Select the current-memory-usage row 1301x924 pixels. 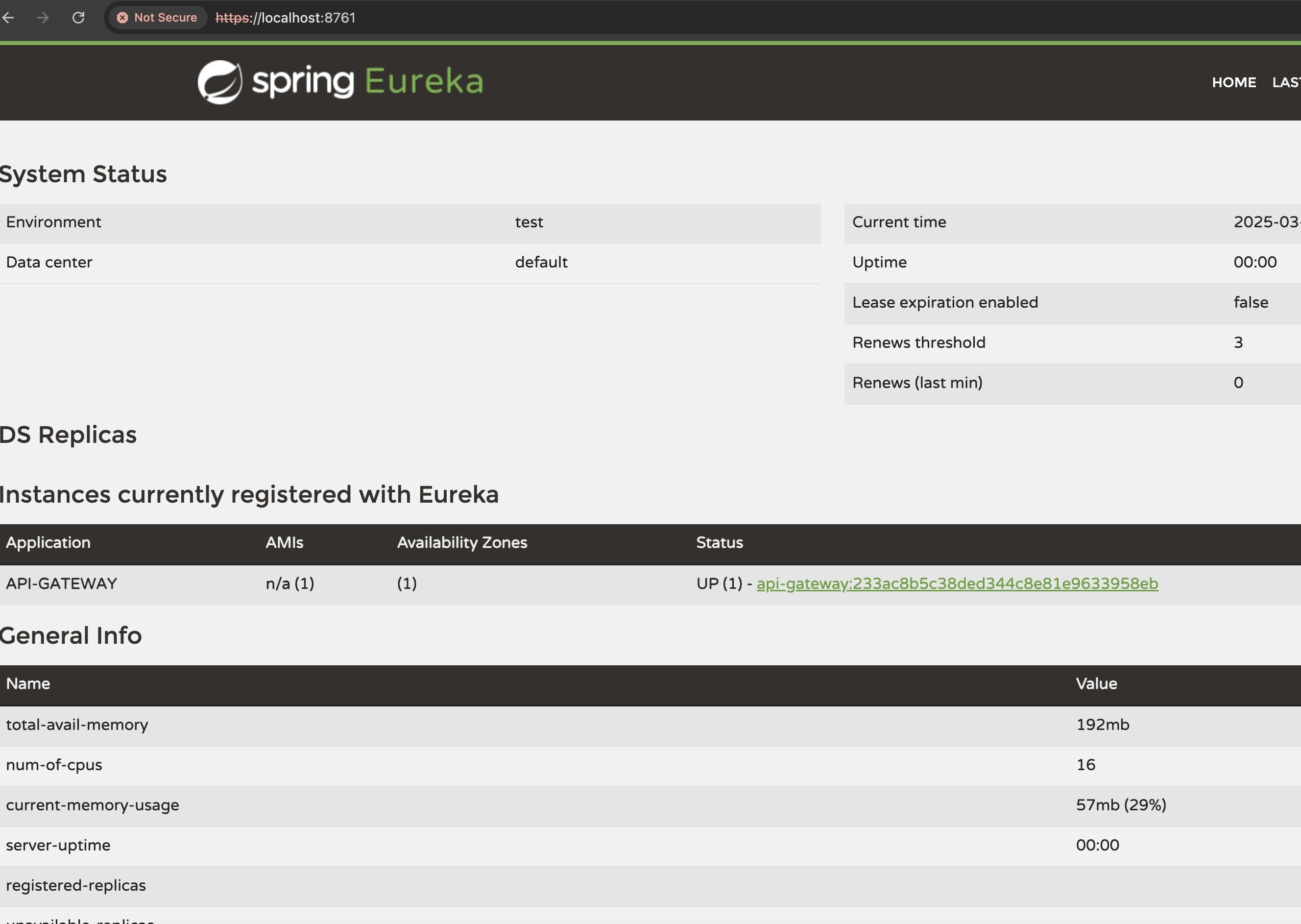point(398,804)
